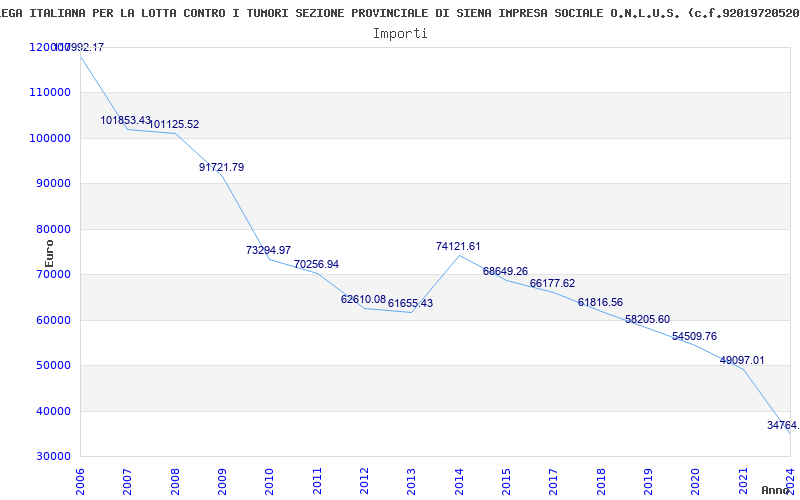The height and width of the screenshot is (500, 800).
Task: Click the 80000 y-axis tick value
Action: tap(56, 229)
